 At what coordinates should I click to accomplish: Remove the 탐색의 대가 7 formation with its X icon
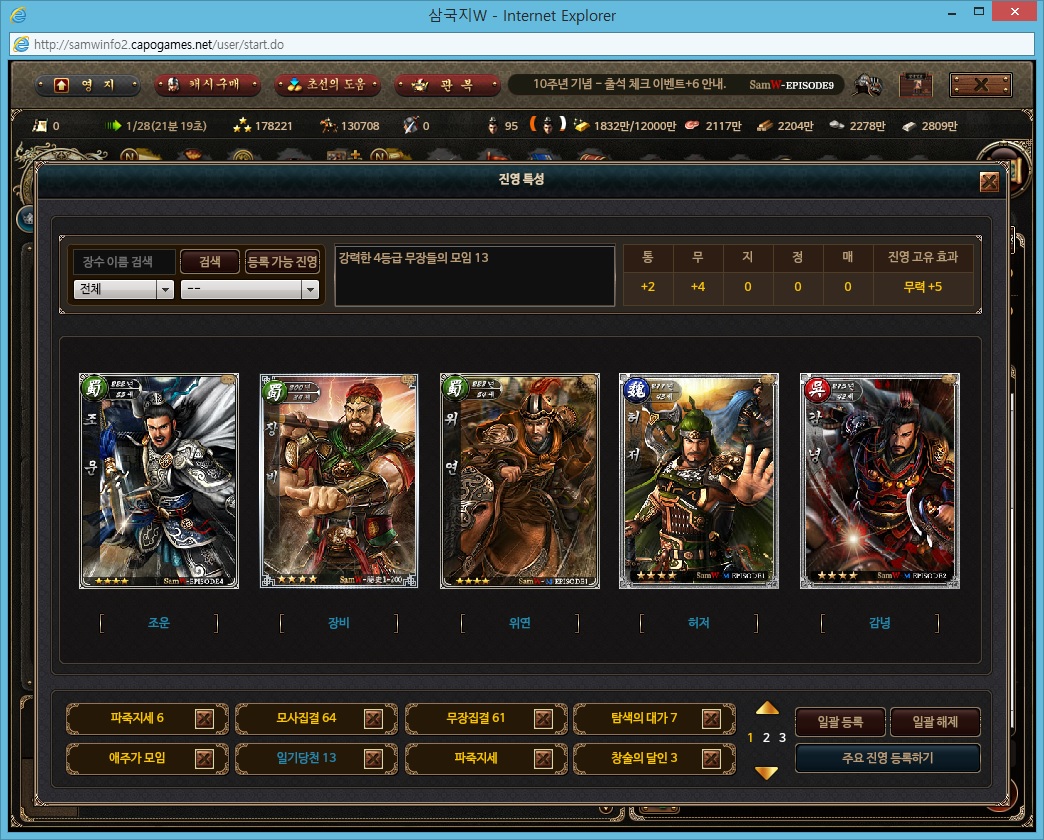tap(711, 719)
